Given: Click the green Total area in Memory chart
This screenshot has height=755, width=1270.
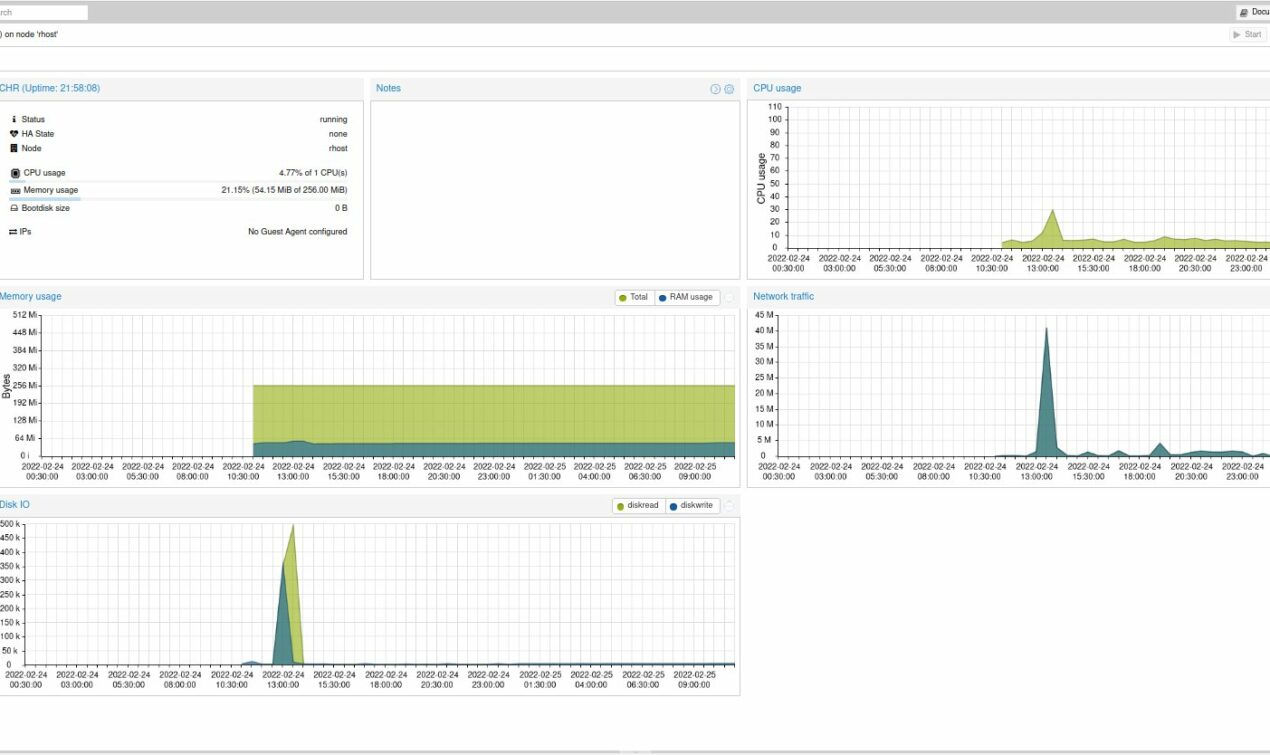Looking at the screenshot, I should [x=493, y=413].
